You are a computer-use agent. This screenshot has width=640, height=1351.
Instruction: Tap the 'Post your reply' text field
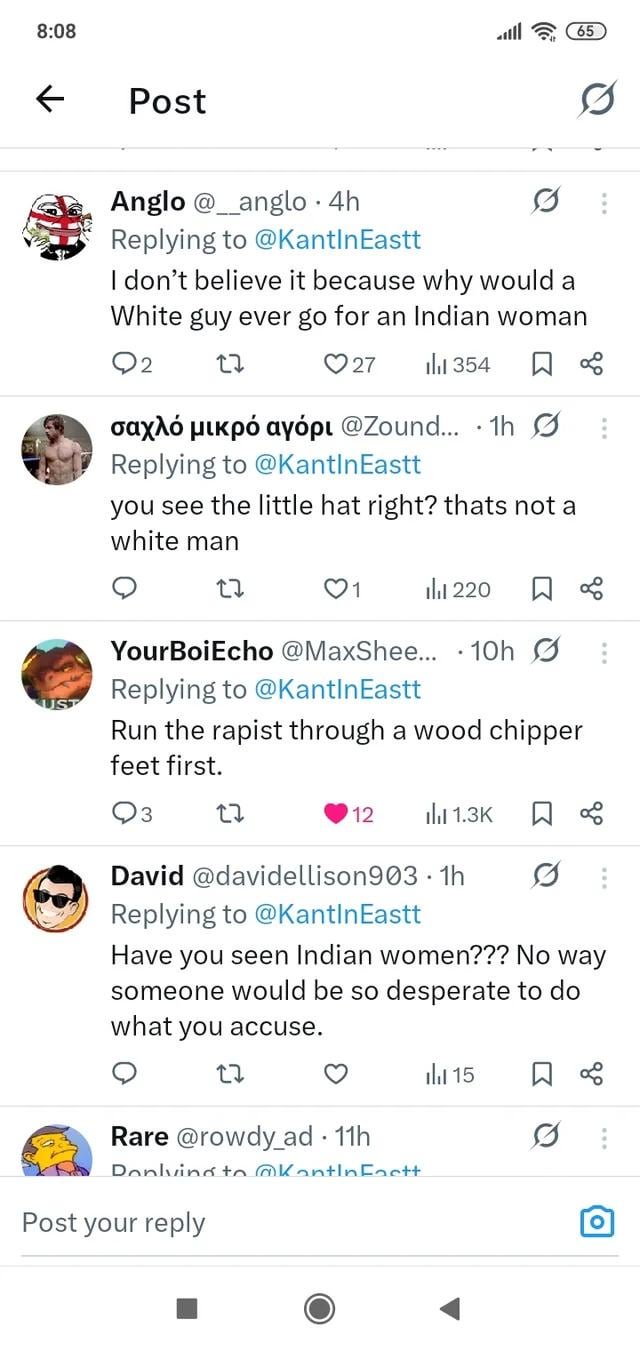point(290,1222)
